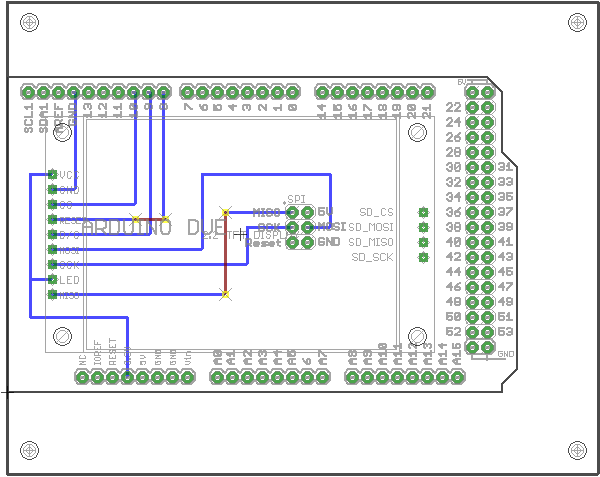Click the SD_MOSI pad
600x477 pixels.
coord(423,227)
